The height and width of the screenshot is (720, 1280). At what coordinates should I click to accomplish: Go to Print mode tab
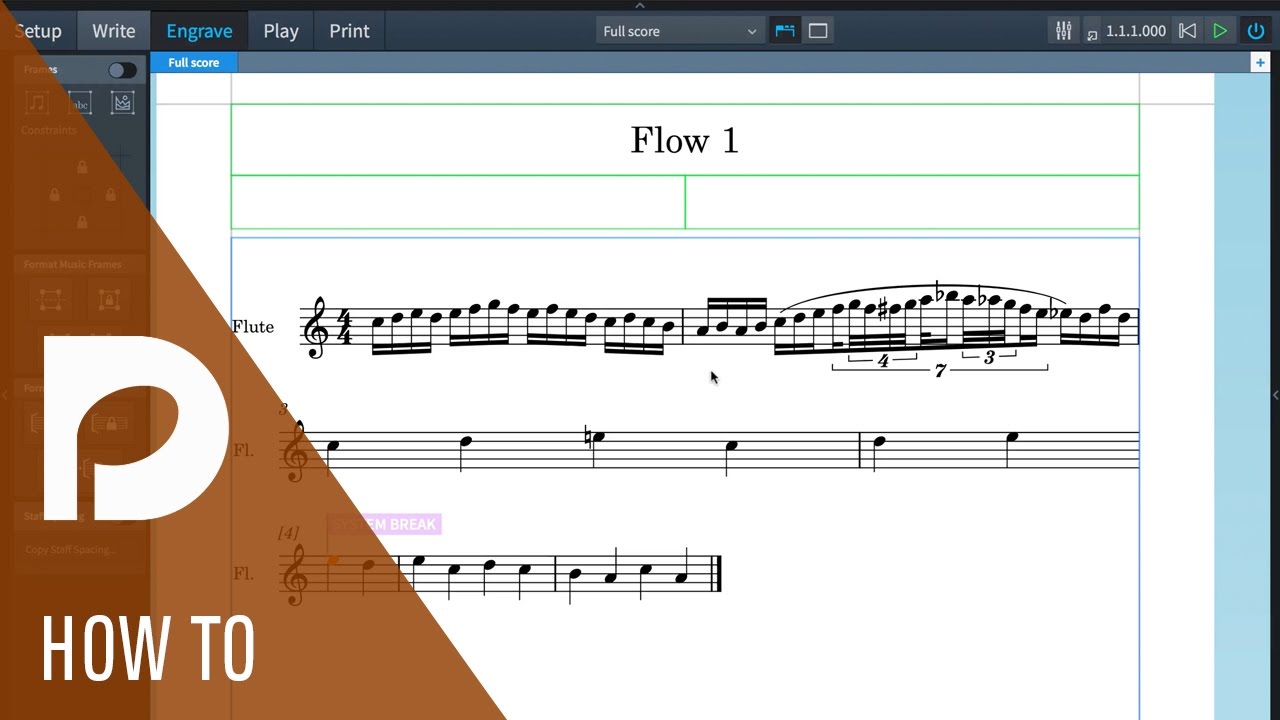coord(350,31)
